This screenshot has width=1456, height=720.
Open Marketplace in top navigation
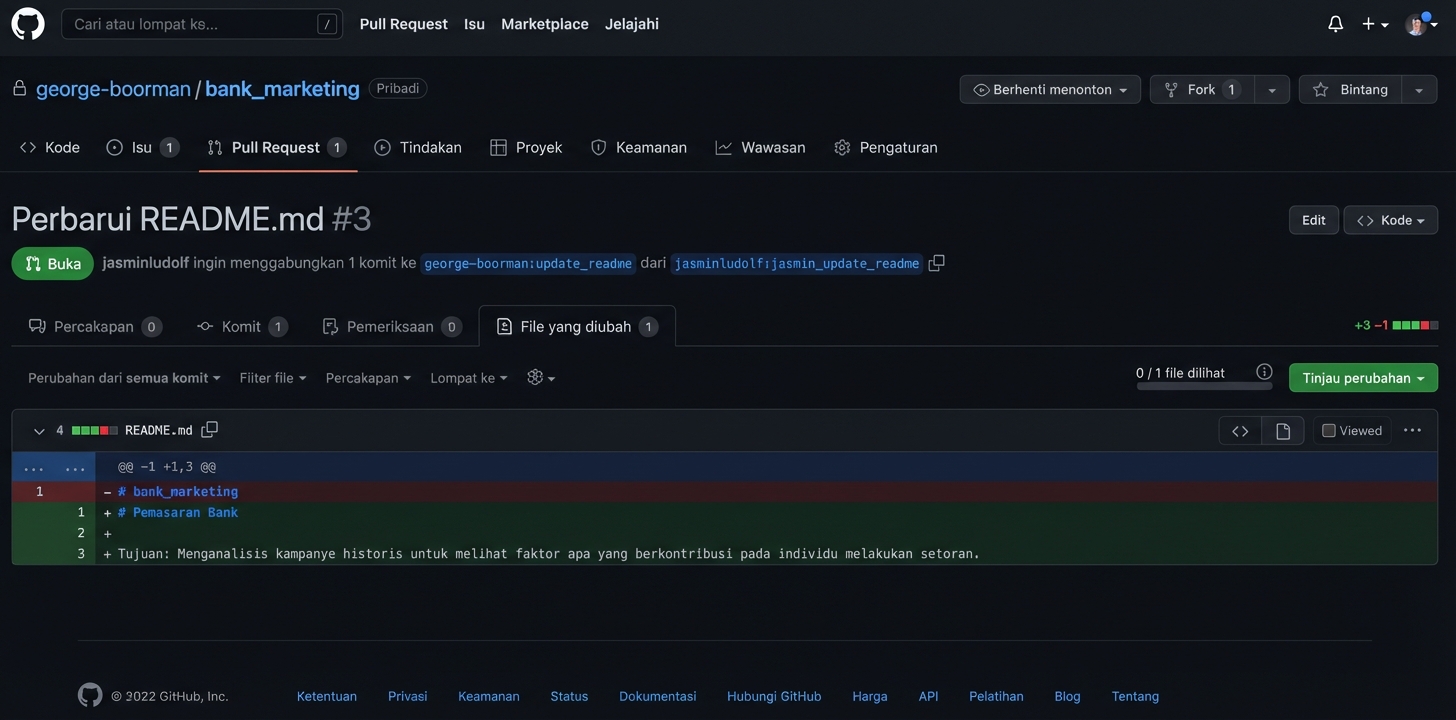pos(545,24)
